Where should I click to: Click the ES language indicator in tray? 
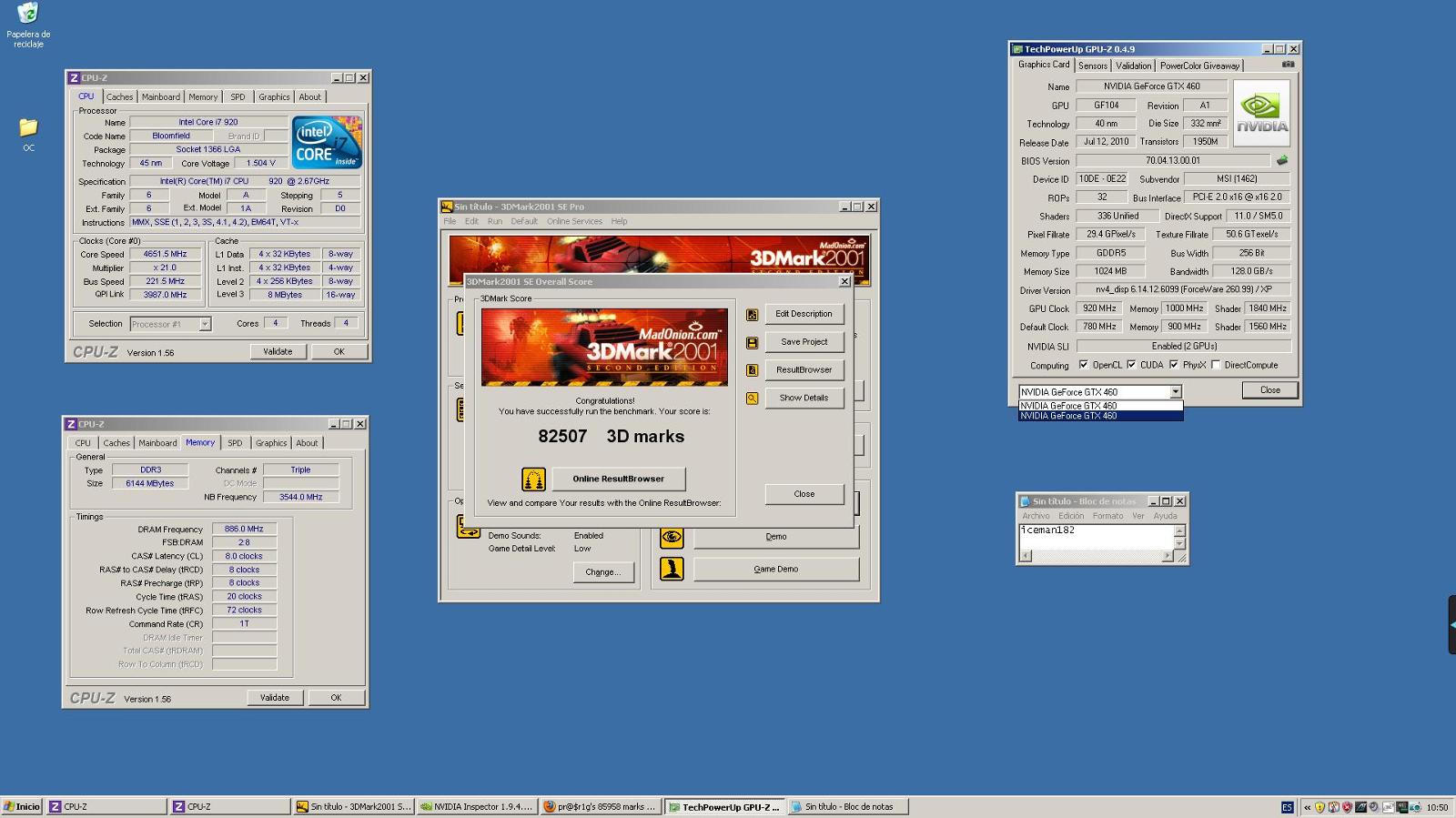(x=1287, y=807)
